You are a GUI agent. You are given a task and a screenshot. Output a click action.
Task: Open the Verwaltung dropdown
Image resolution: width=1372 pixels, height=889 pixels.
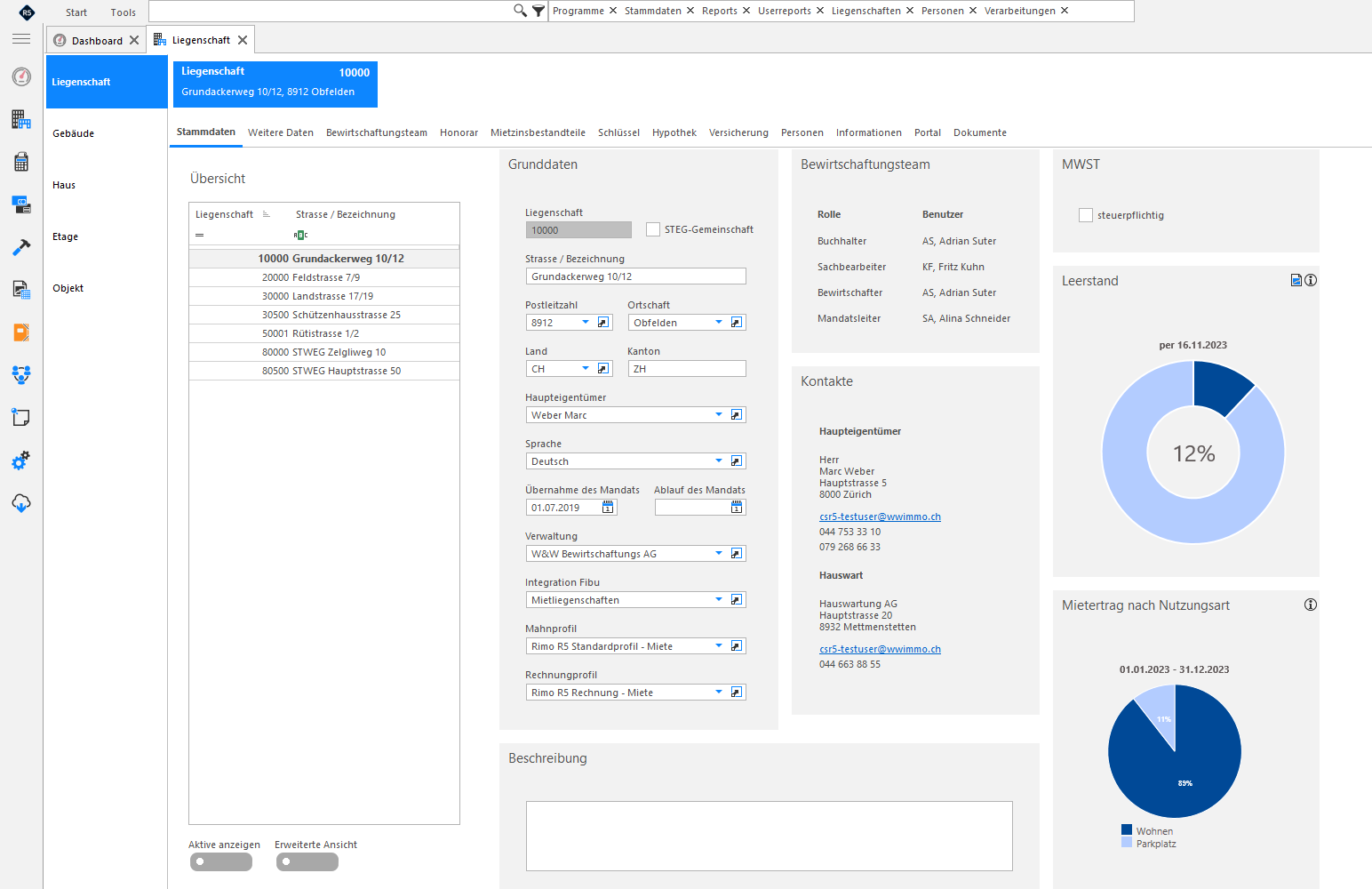pyautogui.click(x=719, y=553)
